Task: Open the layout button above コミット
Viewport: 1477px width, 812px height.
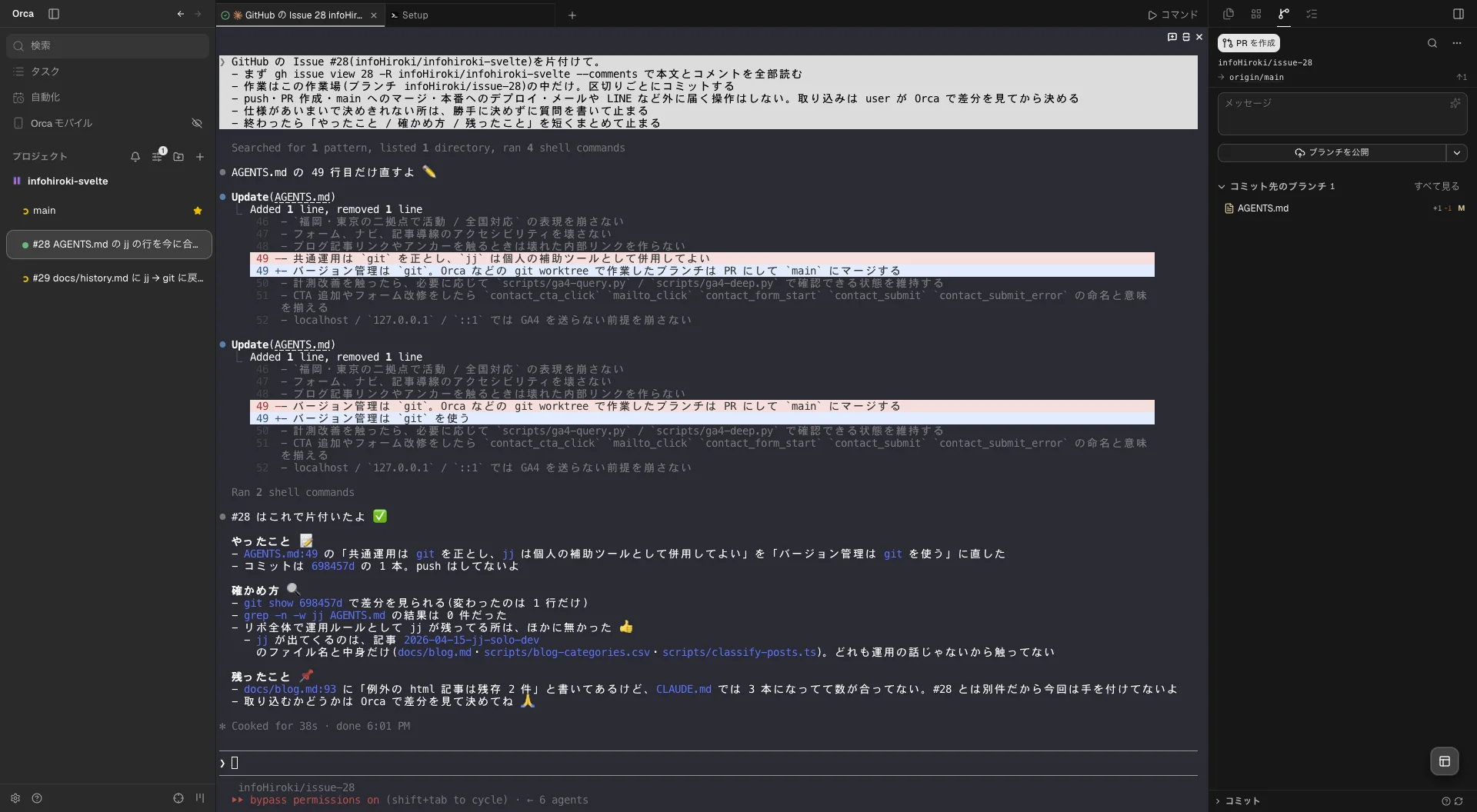Action: 1445,761
